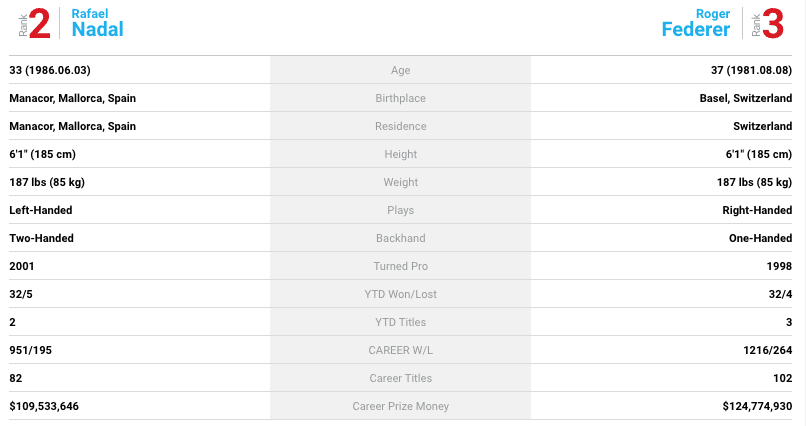Select Nadal's prize money $109,533,646
This screenshot has height=426, width=806.
[44, 406]
